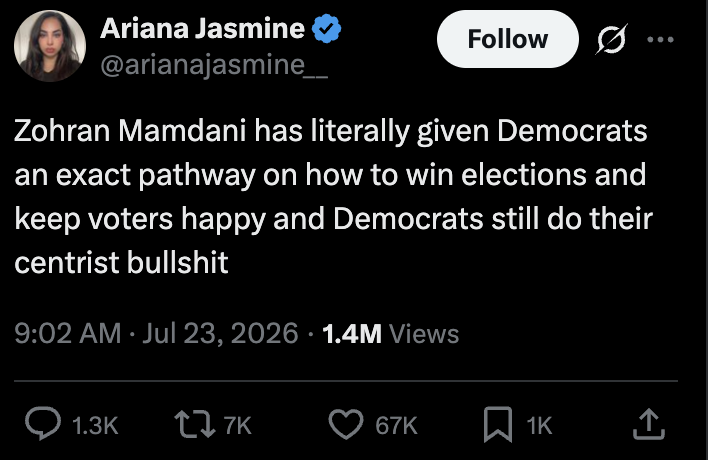The height and width of the screenshot is (460, 708).
Task: Click the repost arrows icon
Action: pyautogui.click(x=195, y=424)
